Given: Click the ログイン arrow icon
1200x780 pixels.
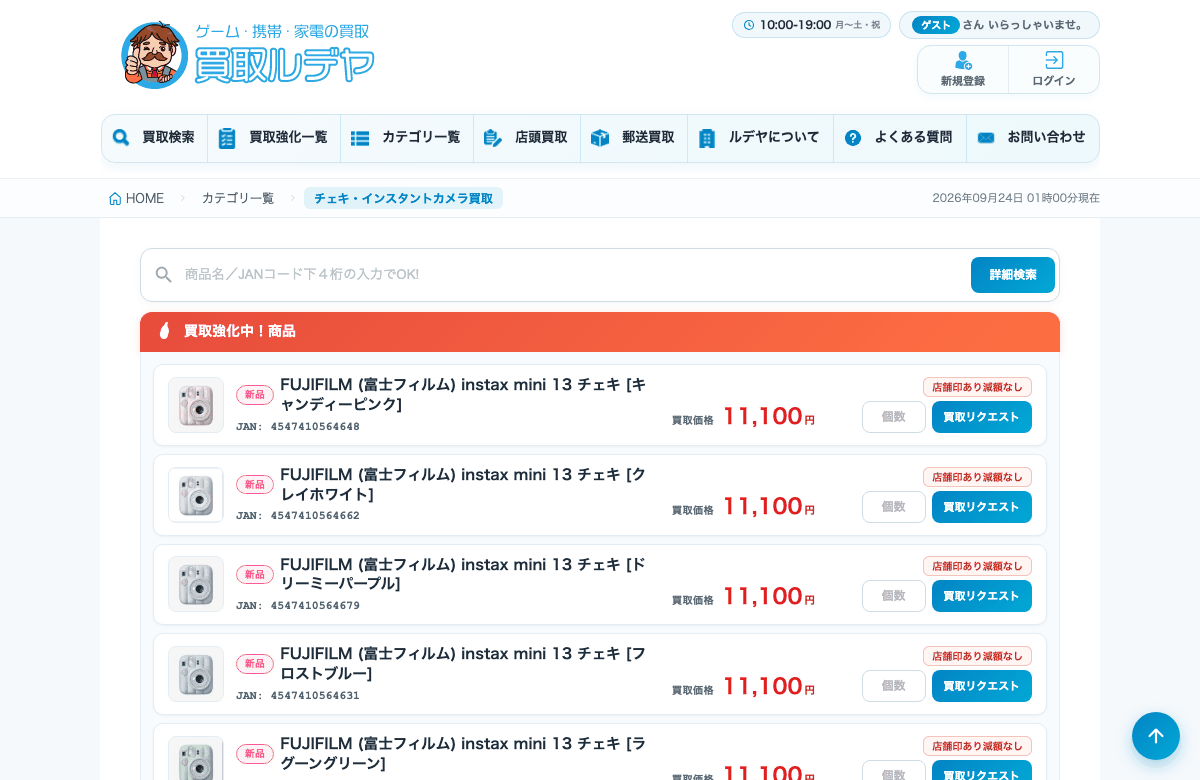Looking at the screenshot, I should tap(1054, 61).
